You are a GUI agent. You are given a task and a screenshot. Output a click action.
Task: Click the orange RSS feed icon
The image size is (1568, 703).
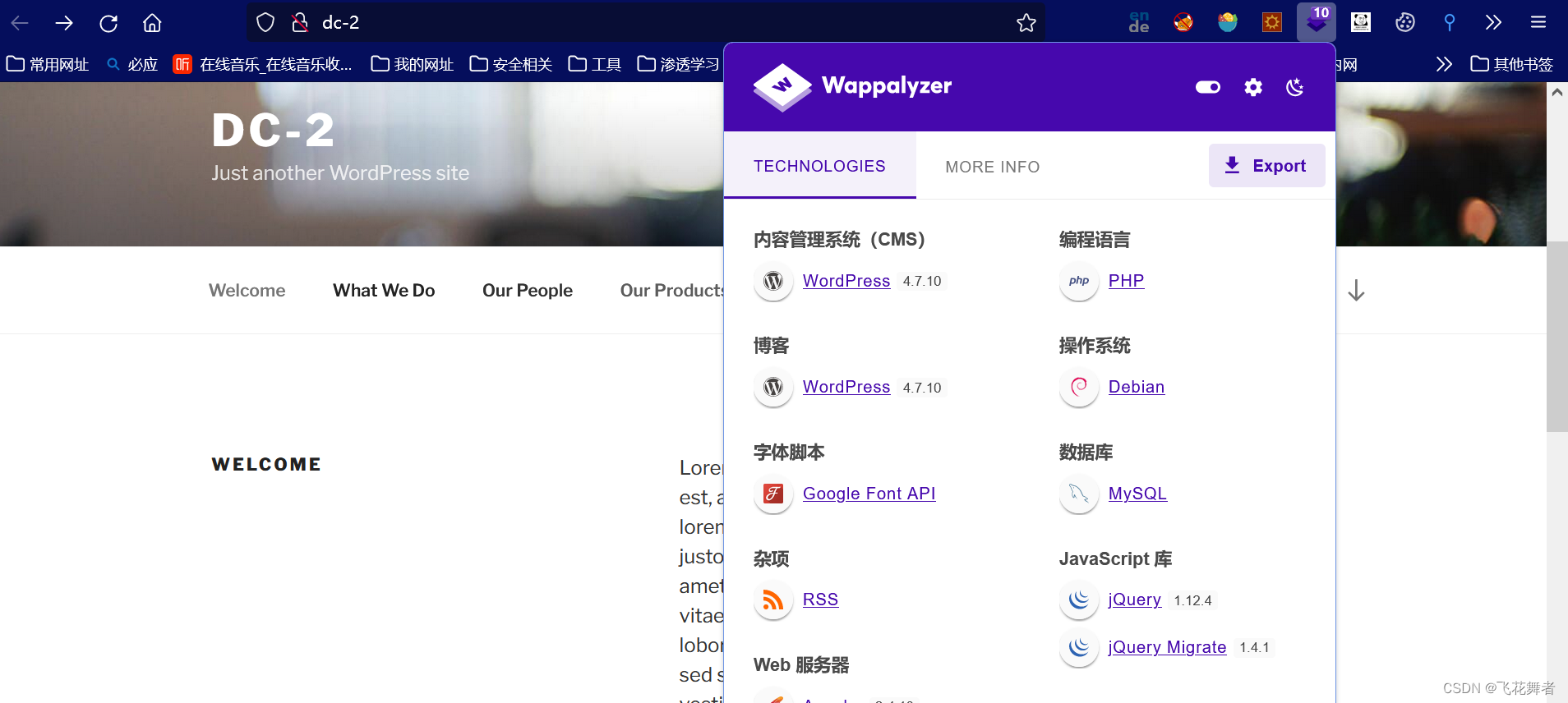pos(773,600)
